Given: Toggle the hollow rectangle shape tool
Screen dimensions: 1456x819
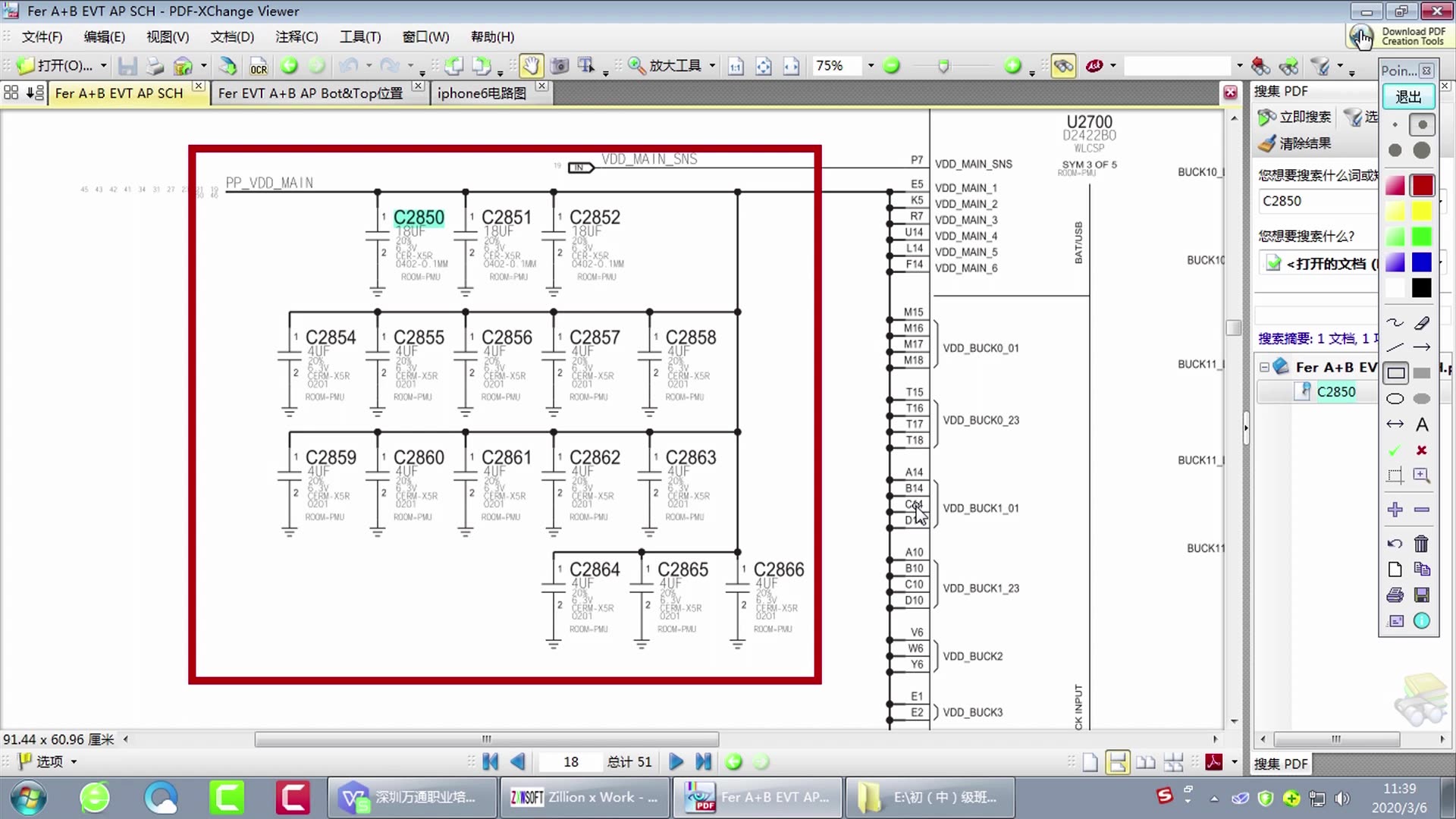Looking at the screenshot, I should [x=1395, y=373].
